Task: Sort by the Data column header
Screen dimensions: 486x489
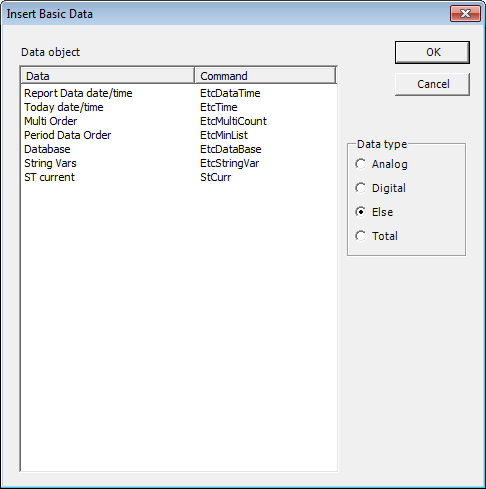Action: [x=107, y=76]
